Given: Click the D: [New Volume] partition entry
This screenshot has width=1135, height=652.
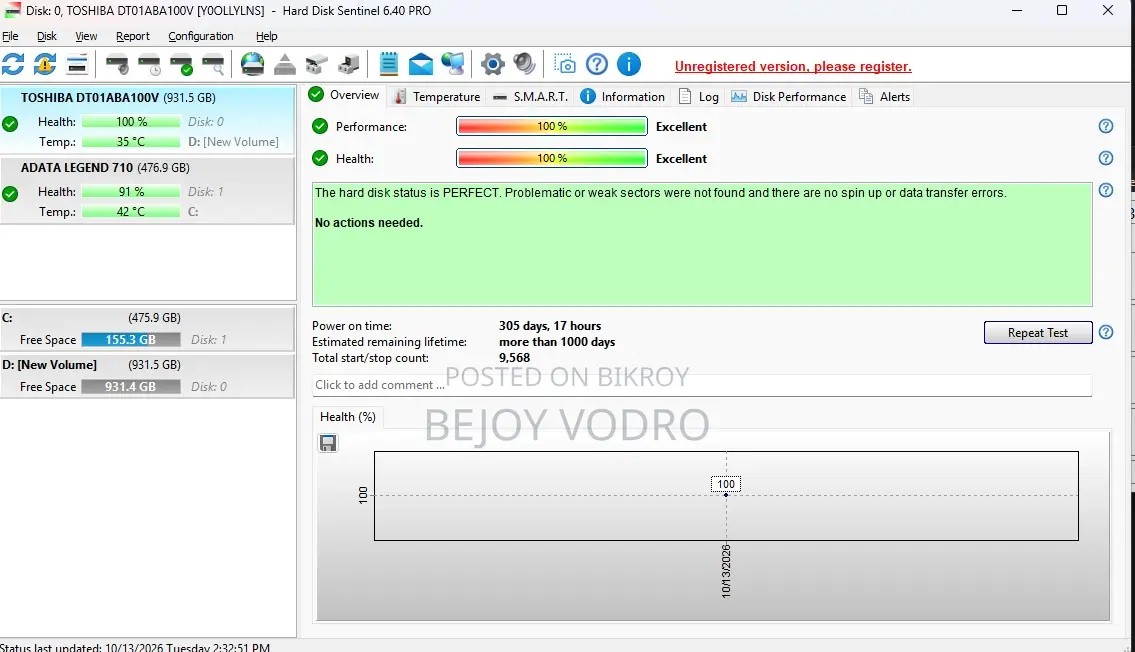Looking at the screenshot, I should pyautogui.click(x=148, y=376).
